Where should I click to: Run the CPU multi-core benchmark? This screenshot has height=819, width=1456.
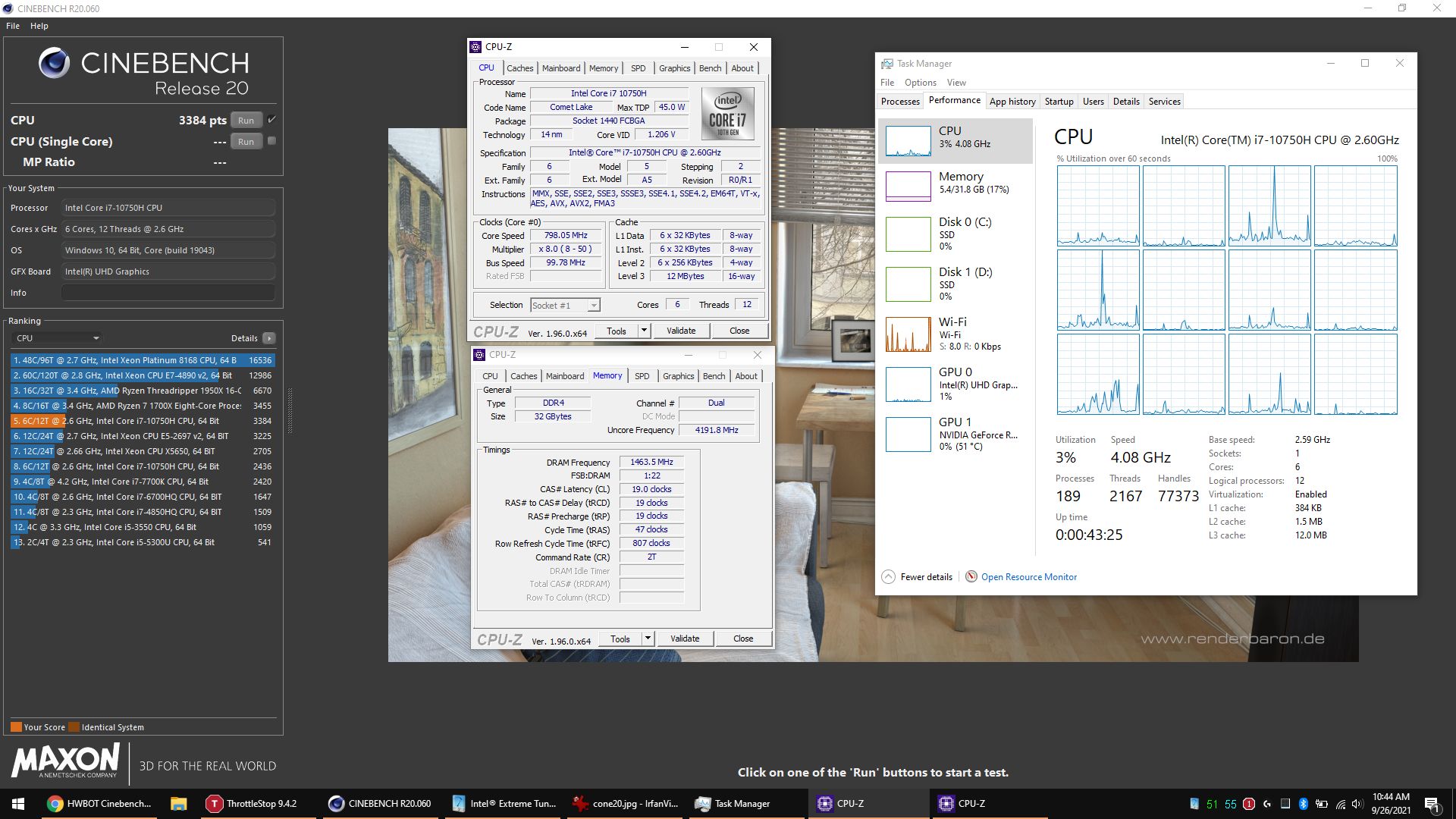coord(246,120)
